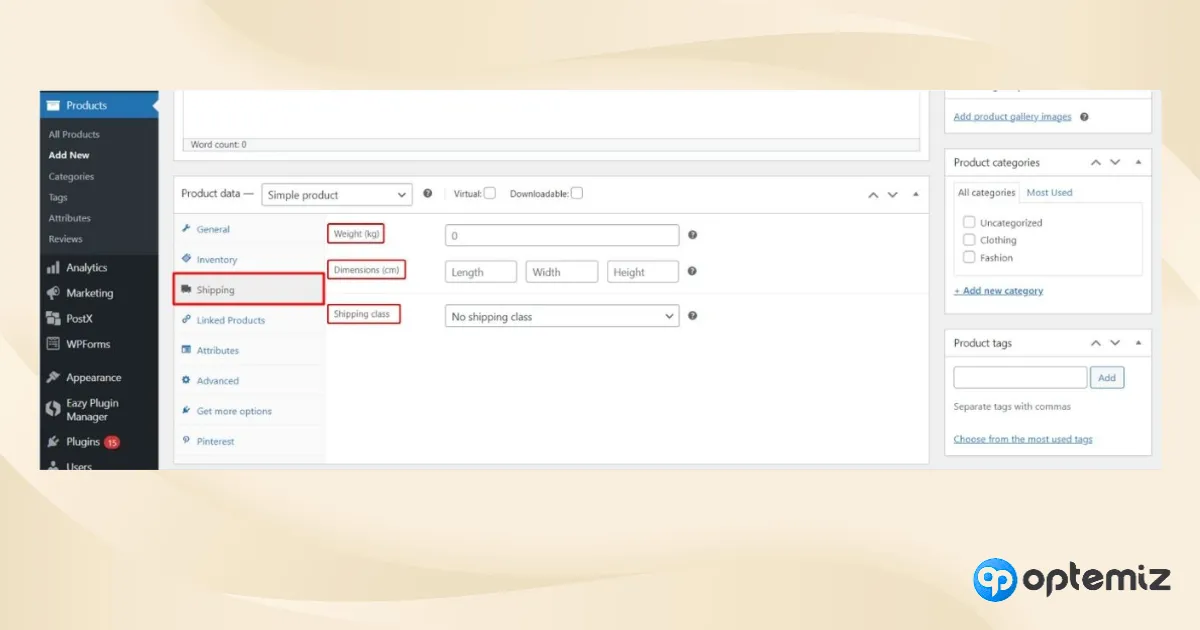Click help icon next to product type dropdown
This screenshot has height=630, width=1200.
tap(428, 194)
